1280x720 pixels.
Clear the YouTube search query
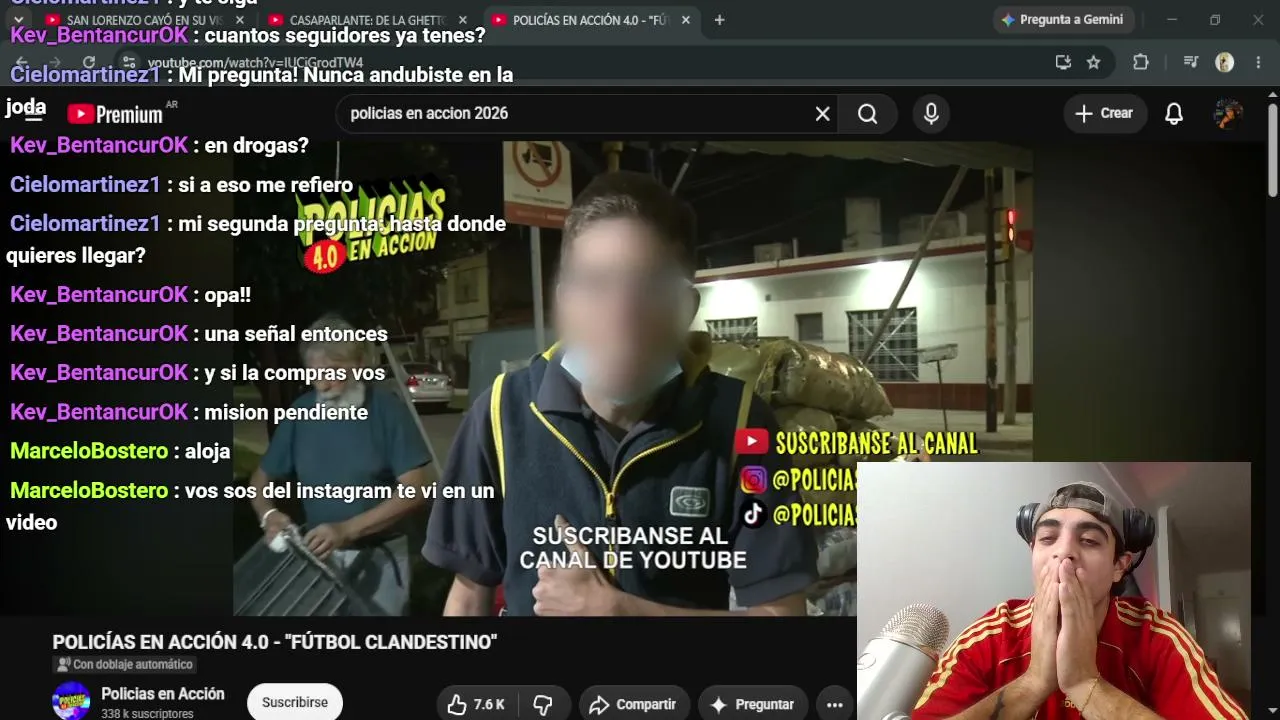coord(822,114)
